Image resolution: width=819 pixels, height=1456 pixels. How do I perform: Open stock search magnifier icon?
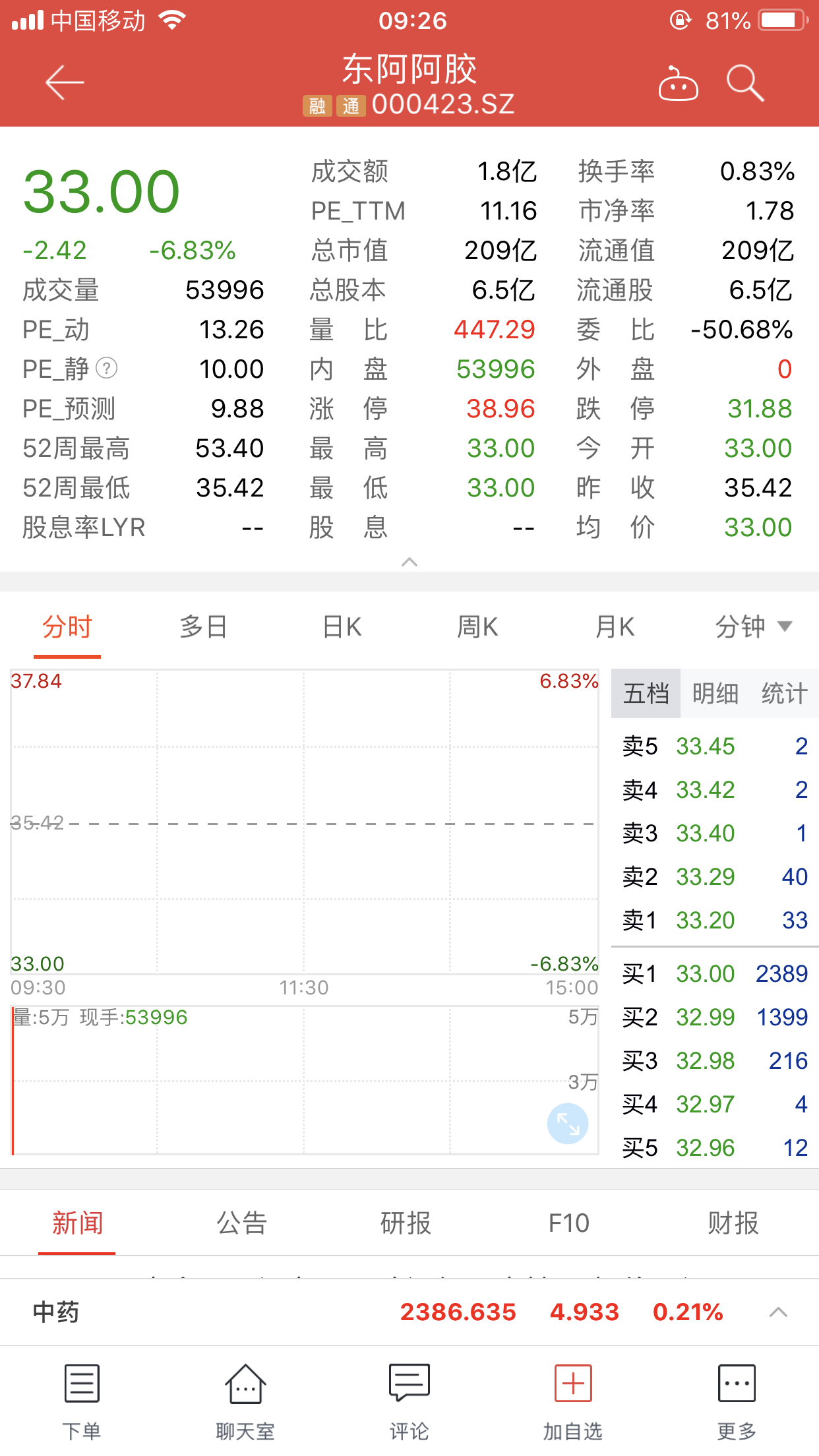[745, 83]
